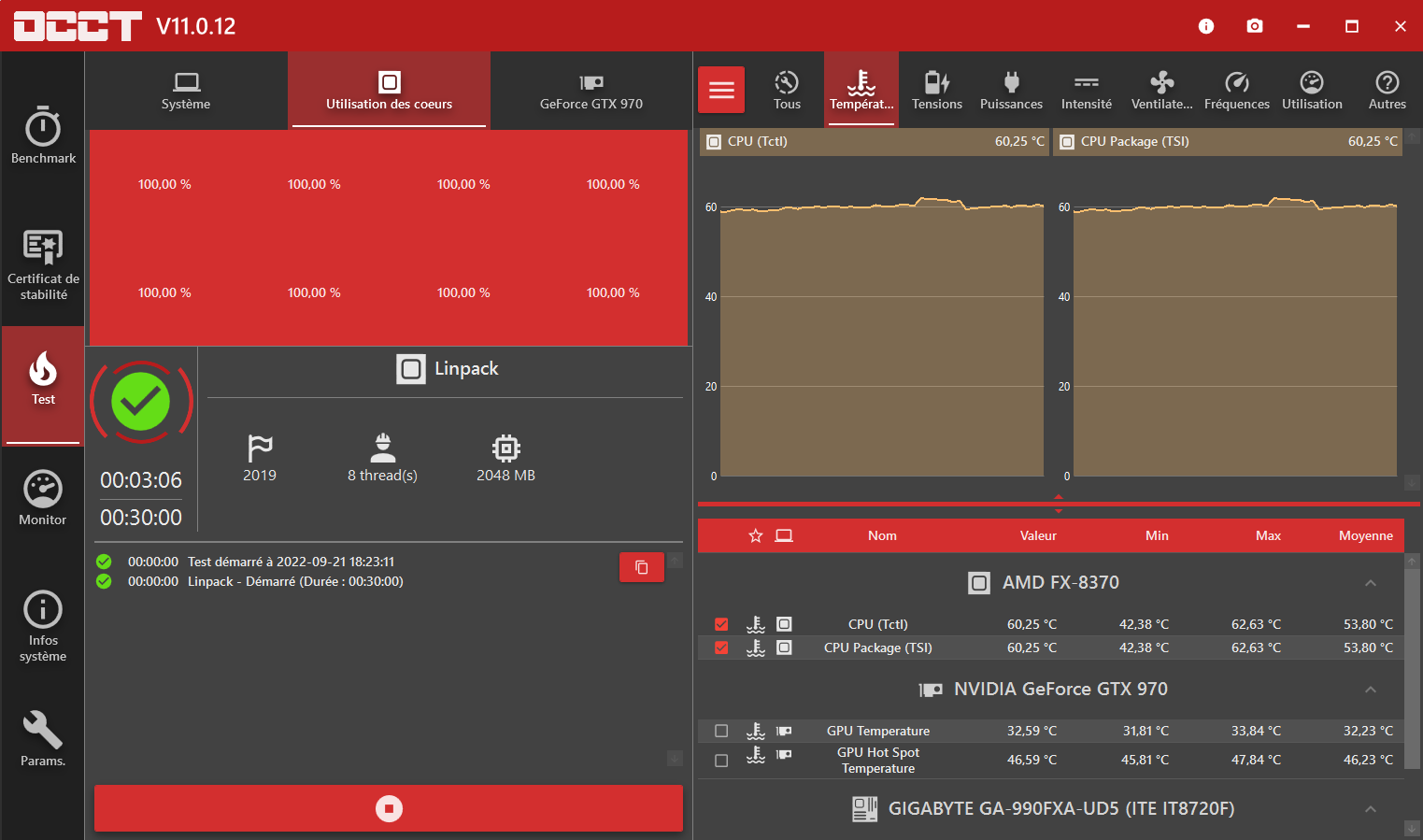Show Fréquences sensors
1423x840 pixels.
click(x=1237, y=90)
